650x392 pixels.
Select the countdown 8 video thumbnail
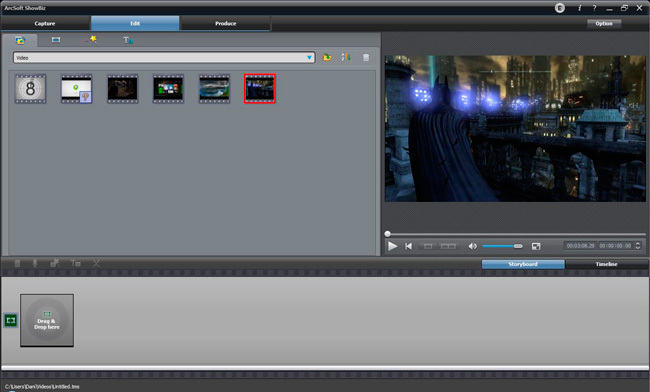[30, 89]
